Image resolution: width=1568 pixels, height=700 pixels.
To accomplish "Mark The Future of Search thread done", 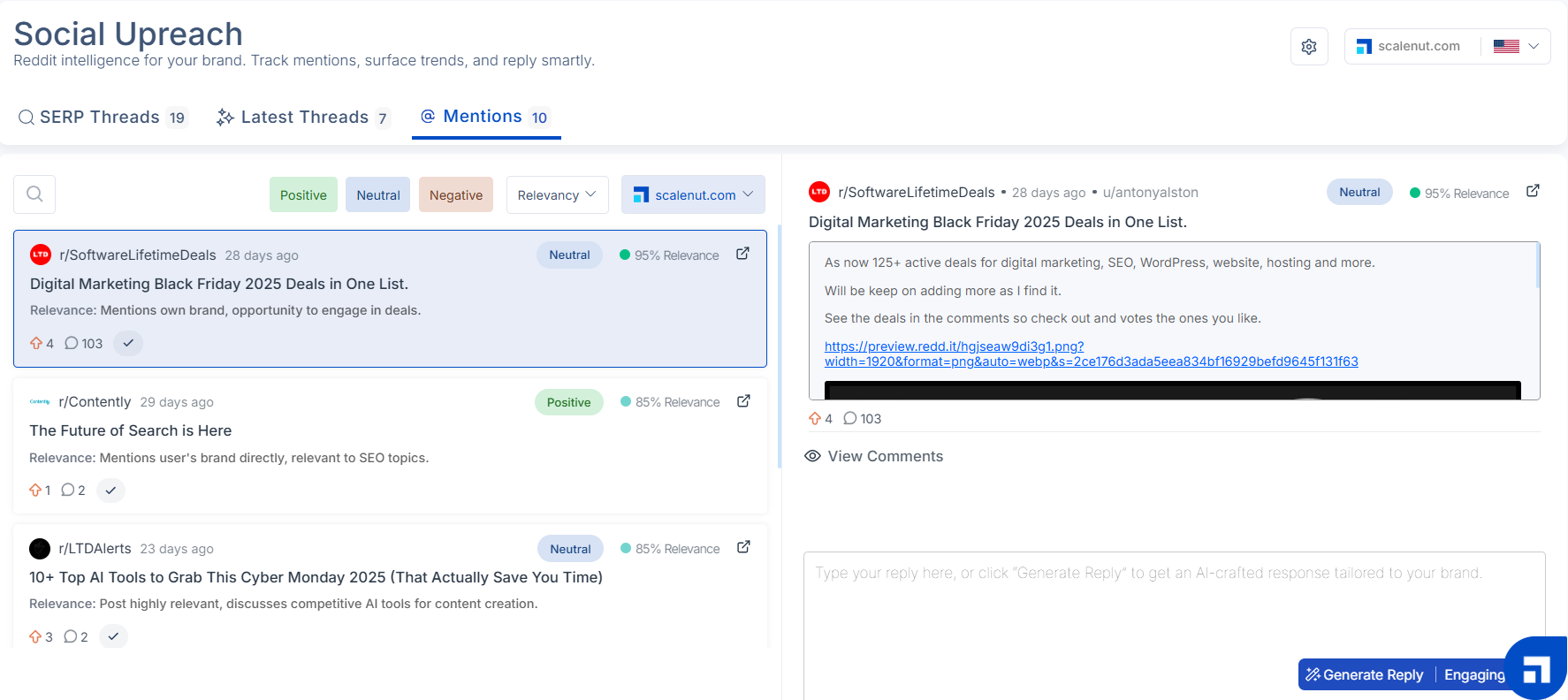I will tap(110, 490).
